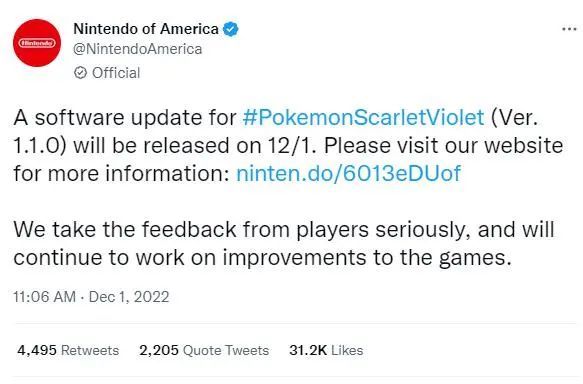Open the #PokemonScarletViolet hashtag

point(363,117)
